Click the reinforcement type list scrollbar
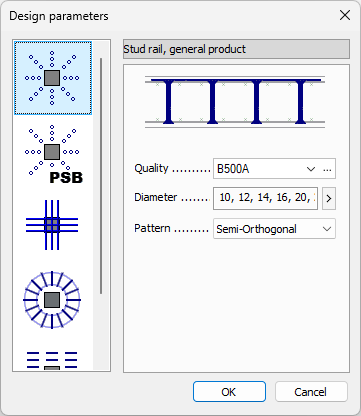 tap(101, 176)
